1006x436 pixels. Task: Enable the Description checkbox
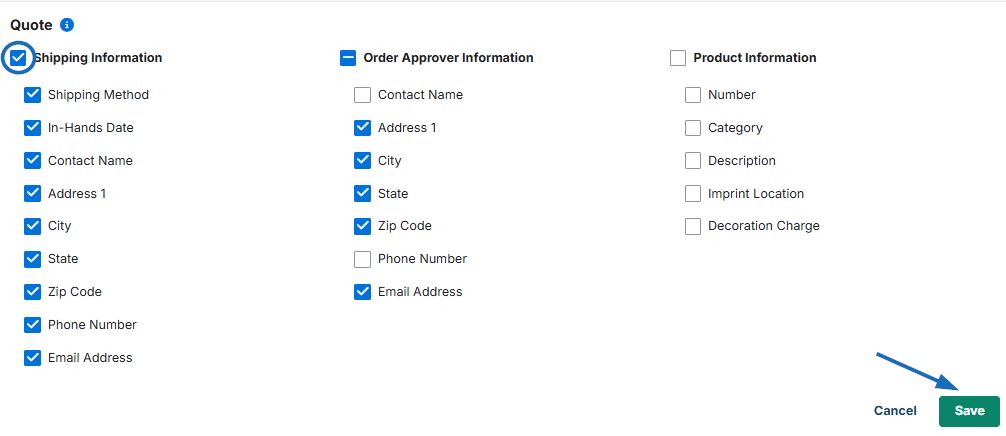(693, 161)
